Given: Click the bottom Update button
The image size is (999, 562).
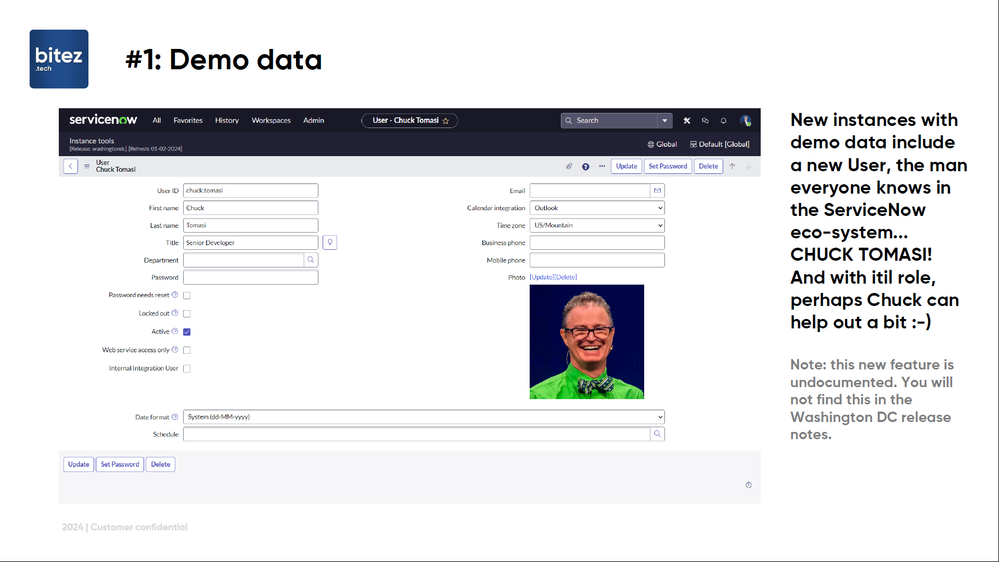Looking at the screenshot, I should click(x=78, y=465).
